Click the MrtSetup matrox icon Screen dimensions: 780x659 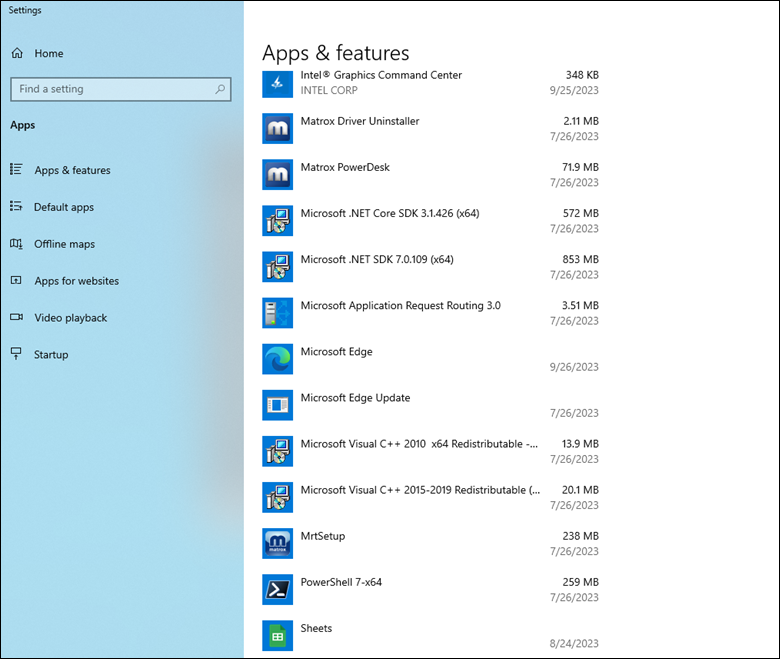click(x=277, y=543)
